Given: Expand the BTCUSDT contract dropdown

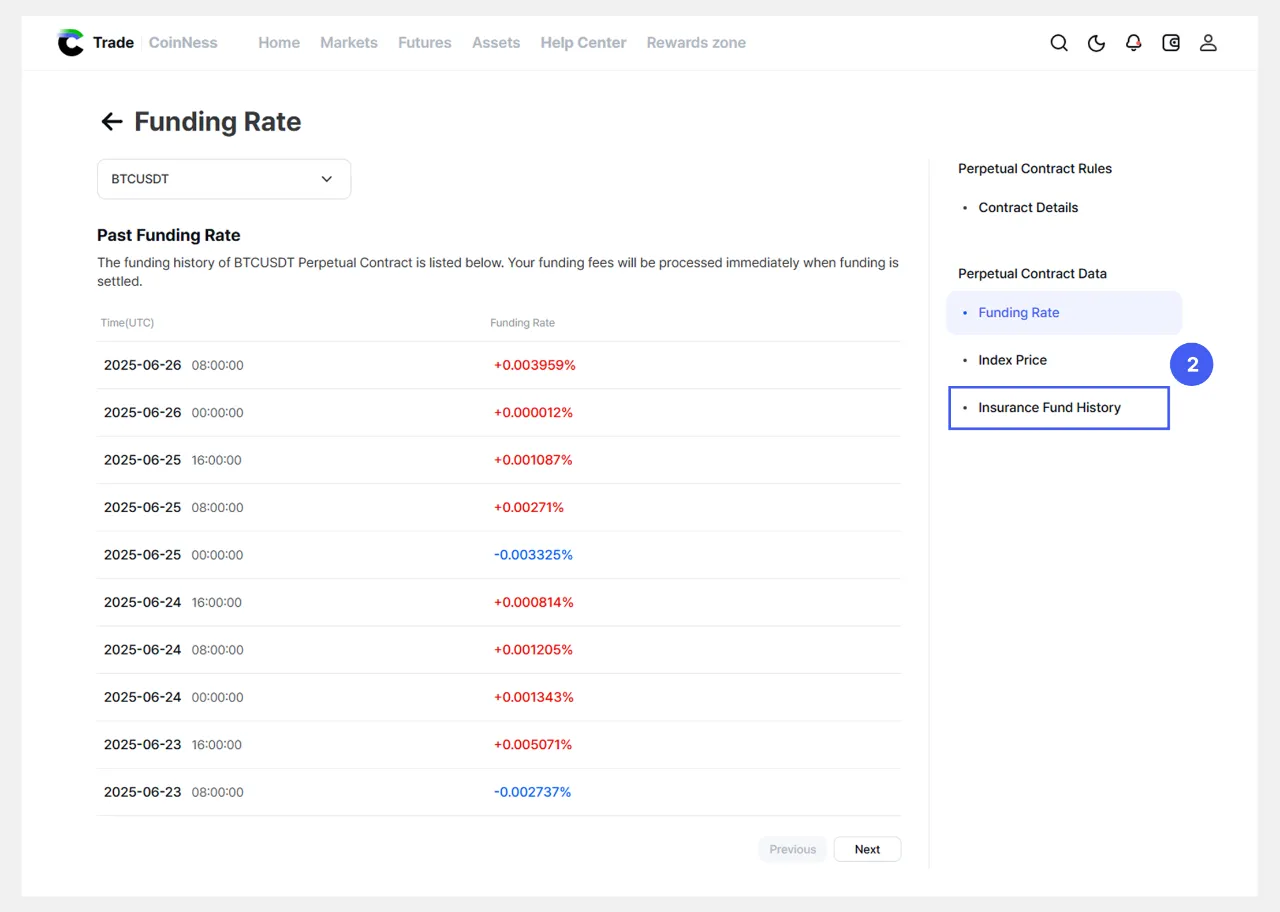Looking at the screenshot, I should click(223, 179).
